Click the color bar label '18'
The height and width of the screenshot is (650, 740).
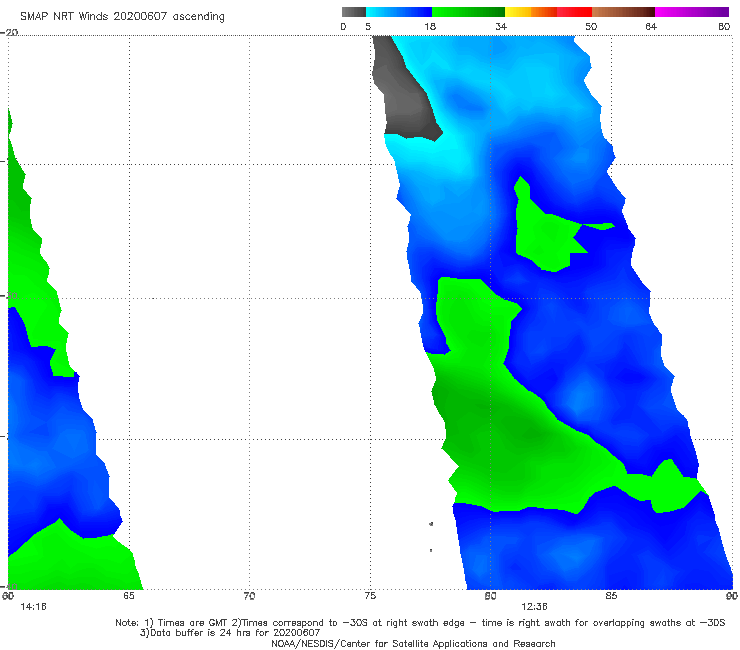click(430, 26)
